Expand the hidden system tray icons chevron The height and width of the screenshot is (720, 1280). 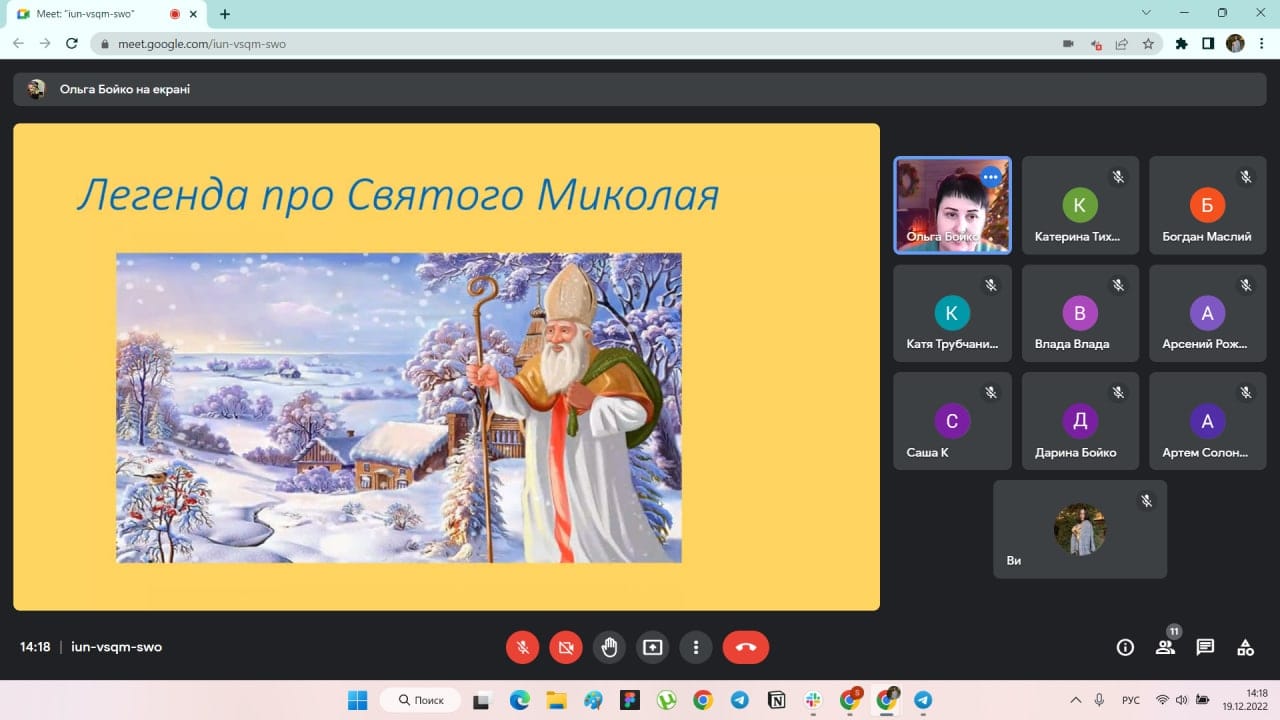pos(1076,700)
